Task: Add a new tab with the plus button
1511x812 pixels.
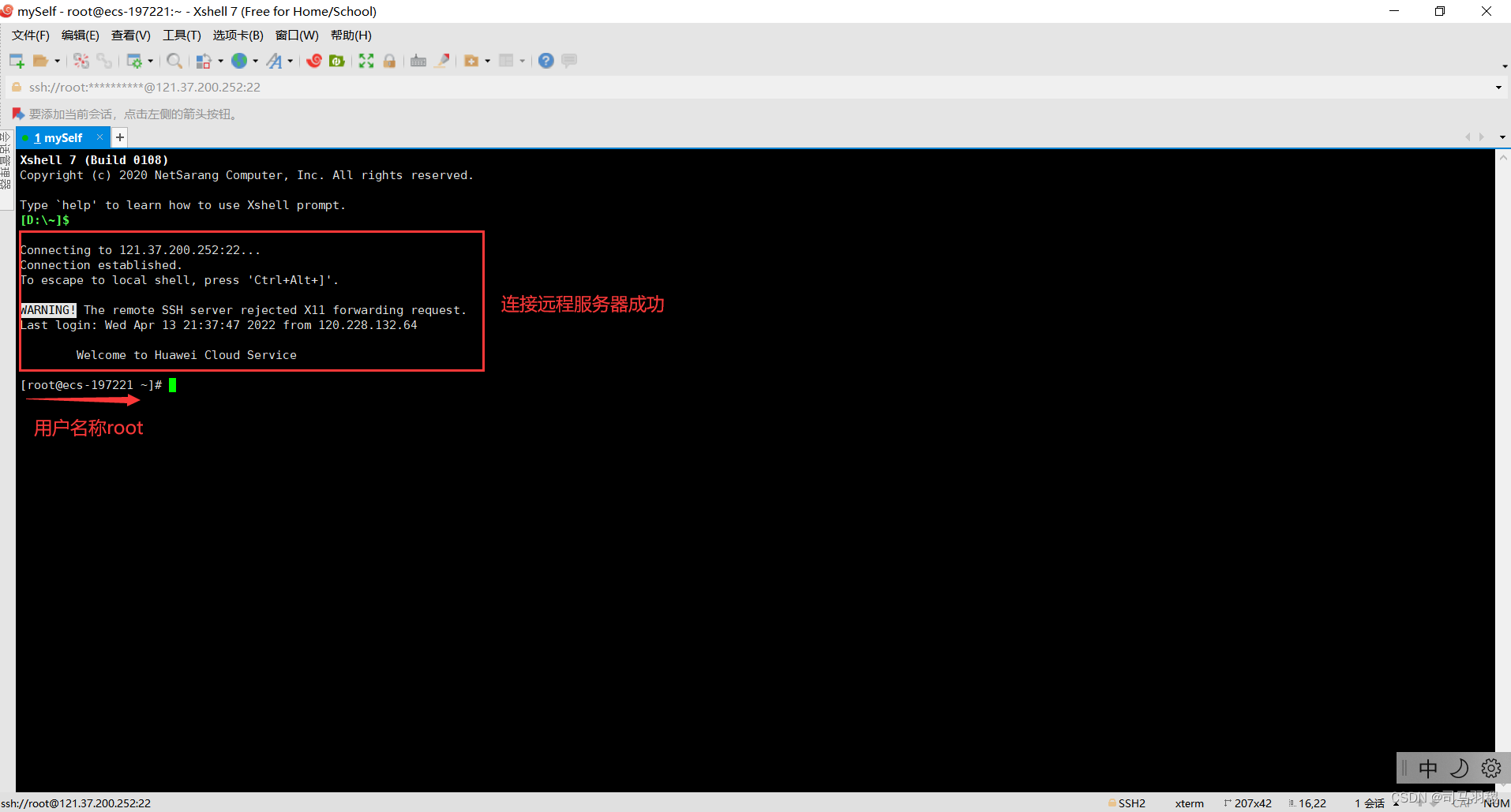Action: point(120,138)
